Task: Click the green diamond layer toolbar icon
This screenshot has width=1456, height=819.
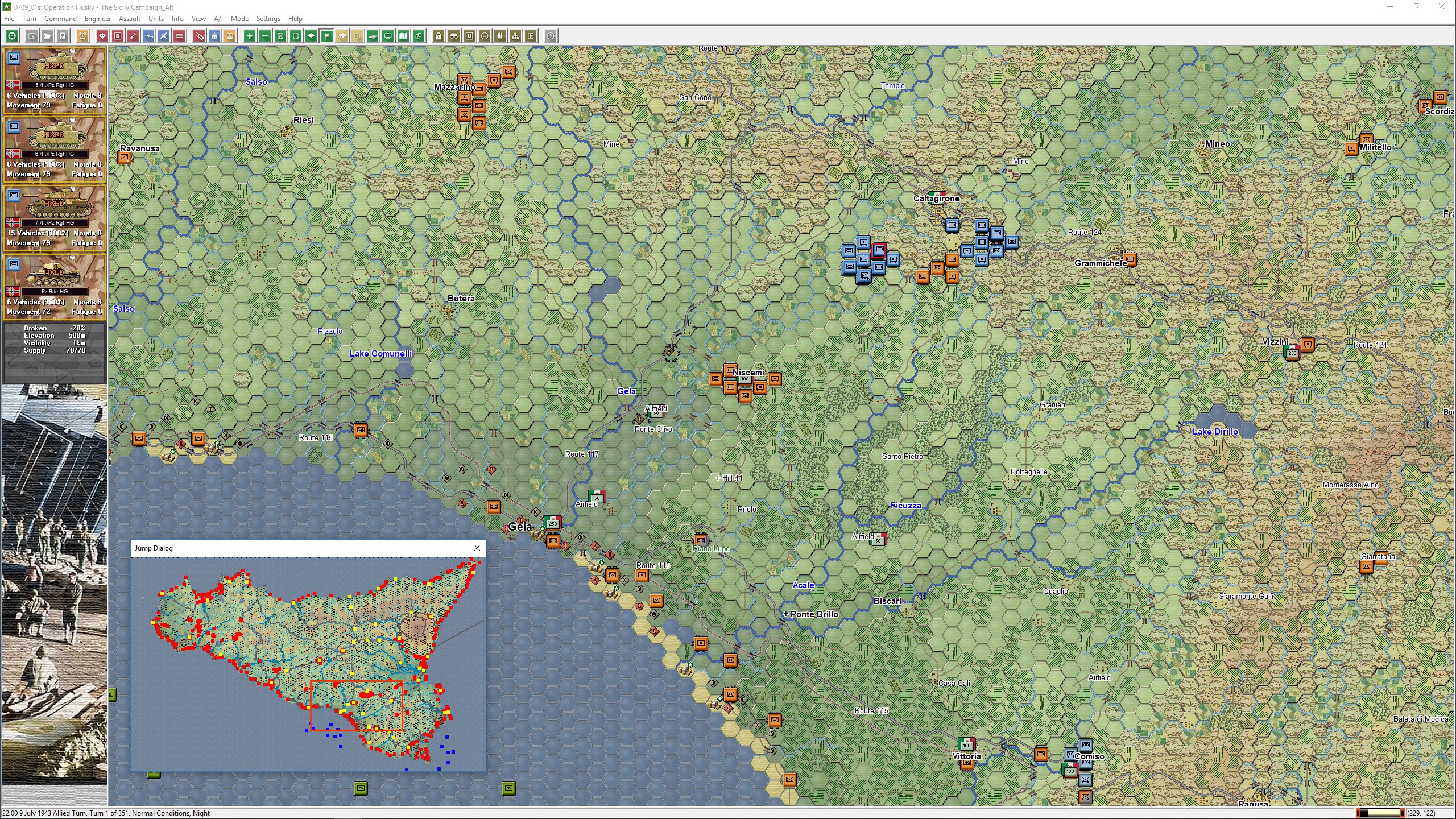Action: pos(311,36)
